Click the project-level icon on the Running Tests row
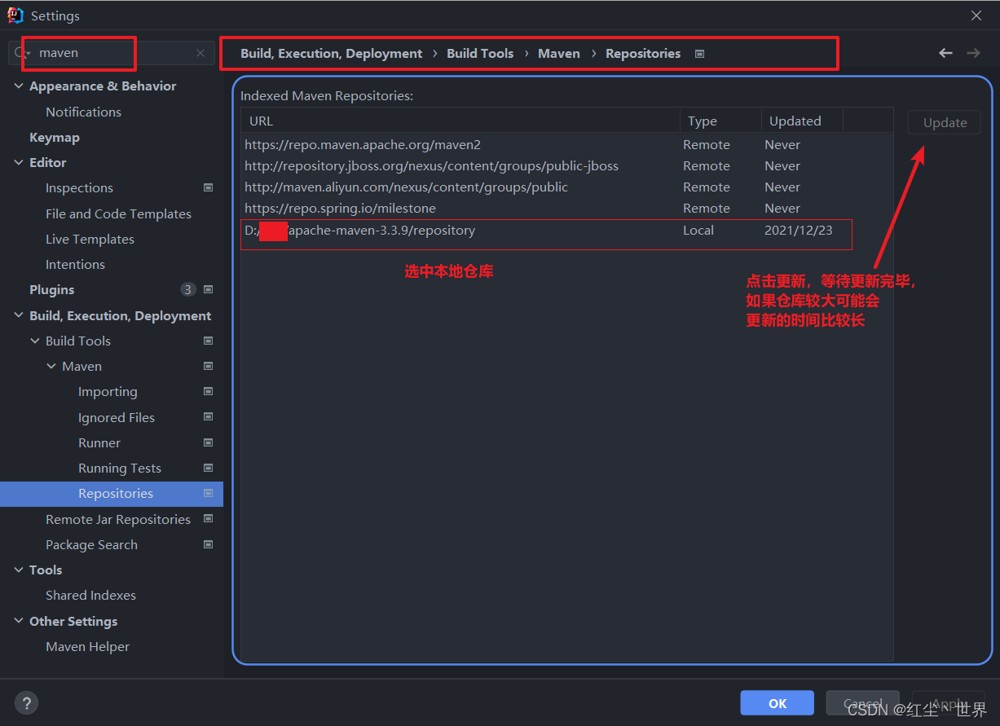1000x726 pixels. [x=208, y=468]
